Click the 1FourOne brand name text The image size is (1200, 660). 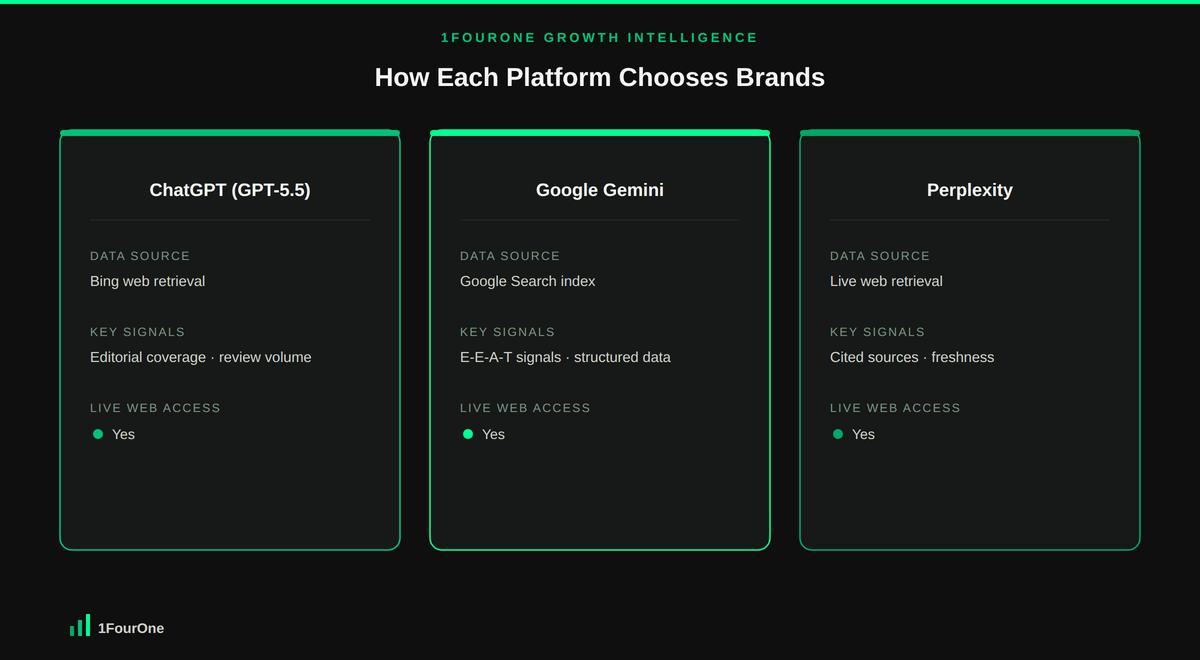tap(131, 628)
